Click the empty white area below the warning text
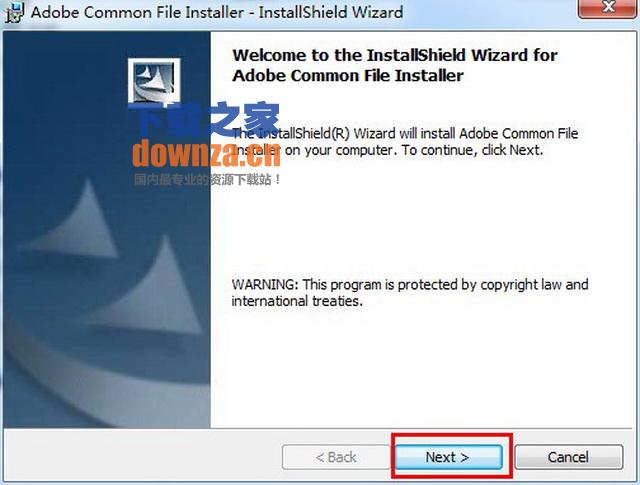Screen dimensions: 640x485 (x=420, y=367)
